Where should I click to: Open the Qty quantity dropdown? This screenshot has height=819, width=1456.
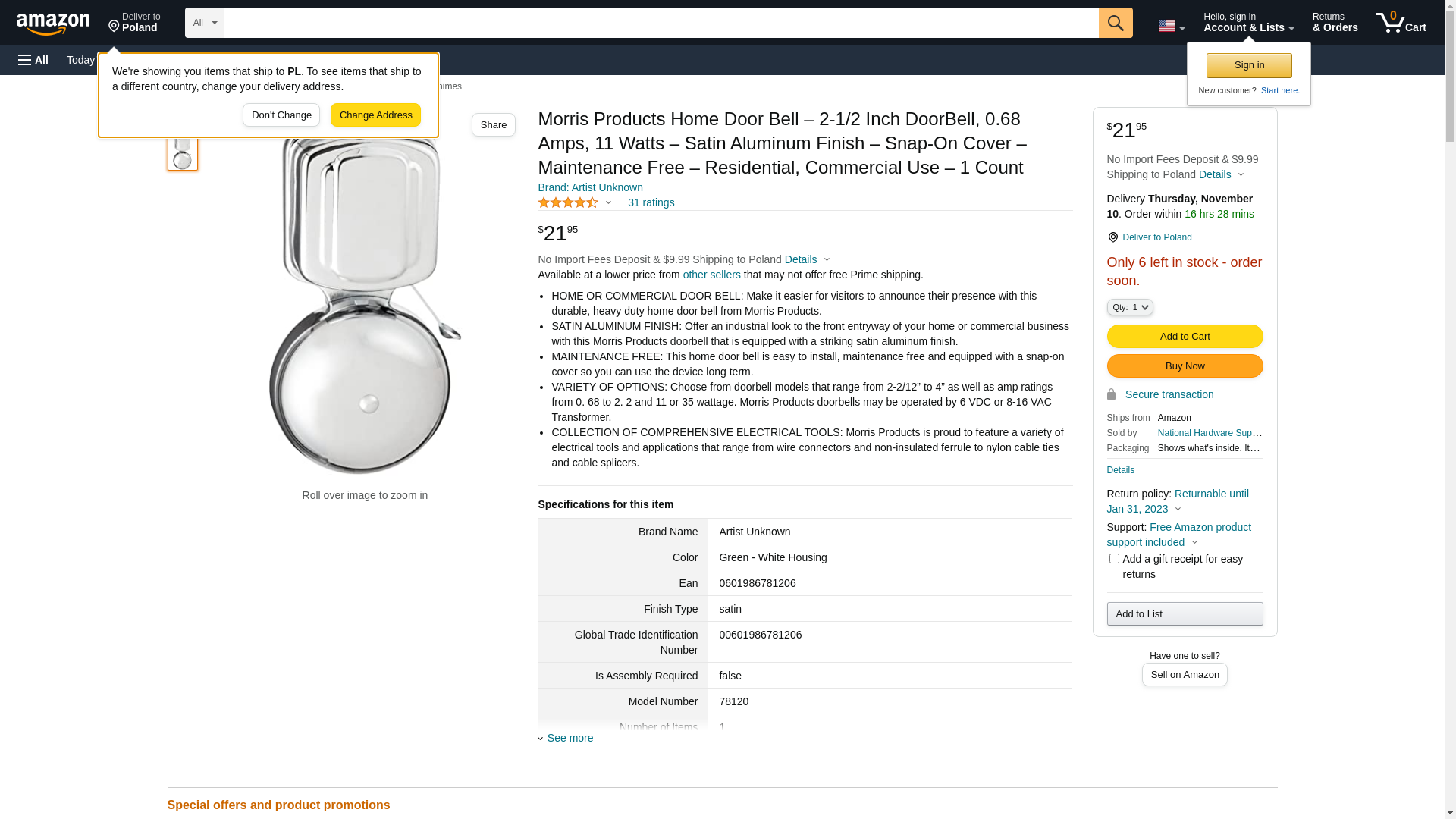pyautogui.click(x=1130, y=307)
